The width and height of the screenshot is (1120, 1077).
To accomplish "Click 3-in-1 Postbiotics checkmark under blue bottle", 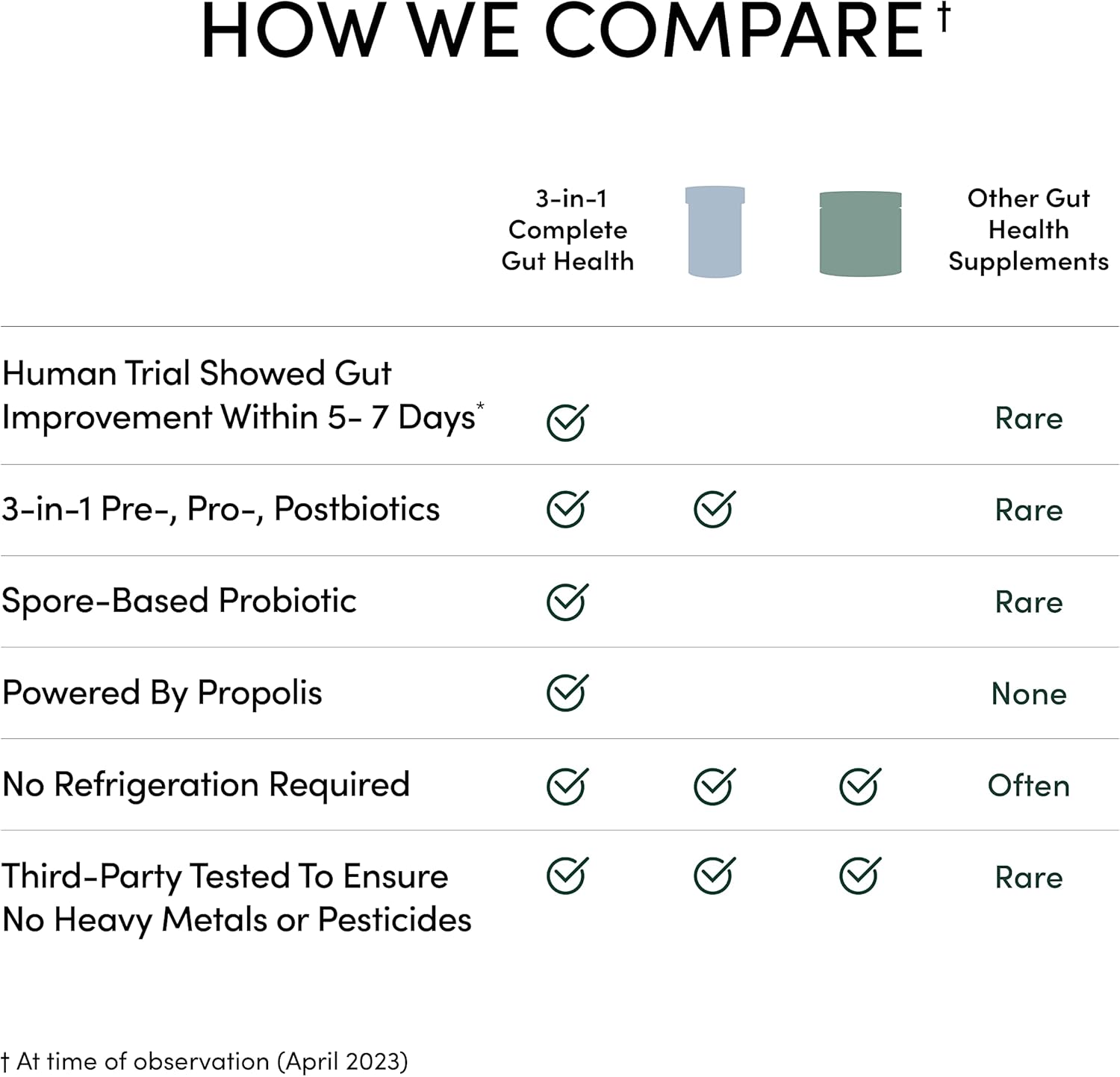I will pos(715,509).
